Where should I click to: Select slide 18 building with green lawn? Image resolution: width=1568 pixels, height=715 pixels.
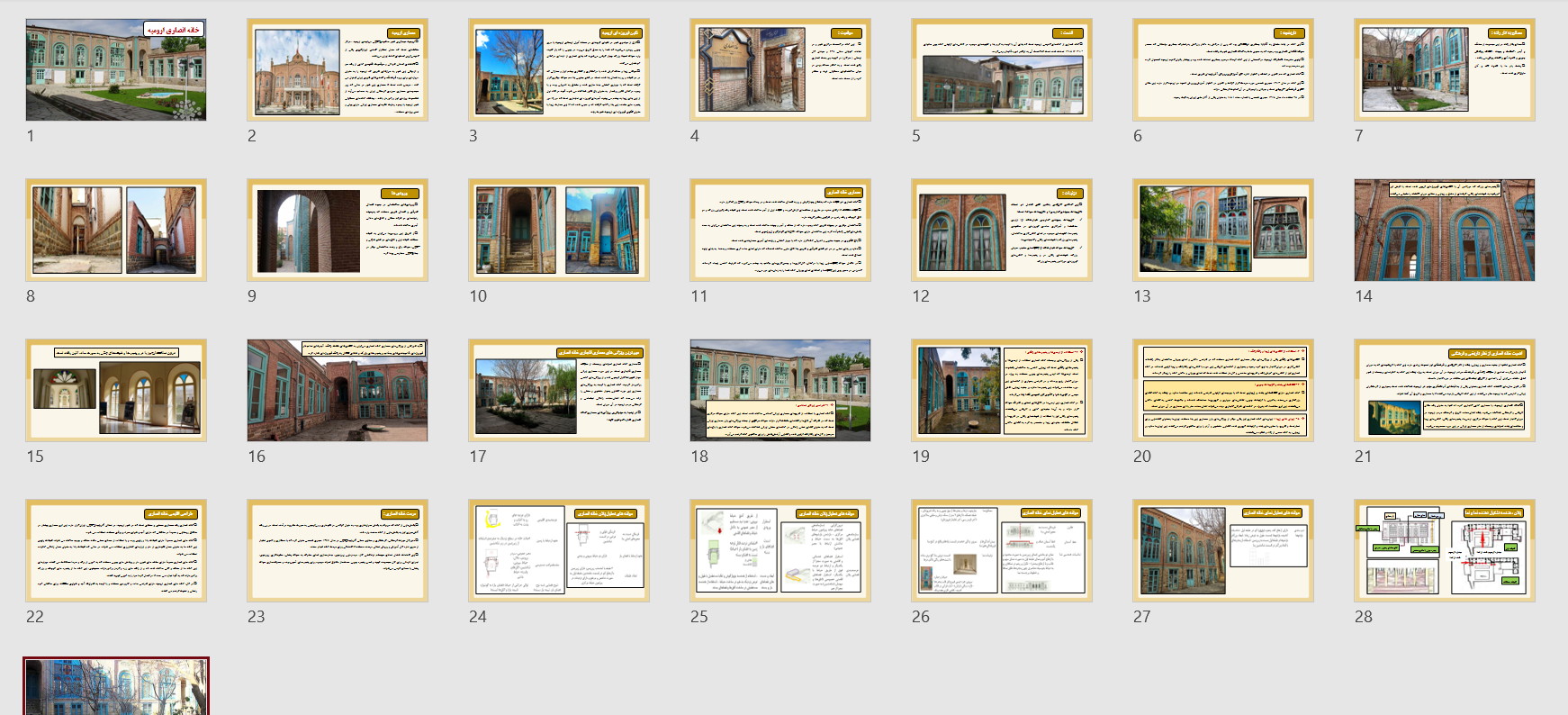(780, 391)
